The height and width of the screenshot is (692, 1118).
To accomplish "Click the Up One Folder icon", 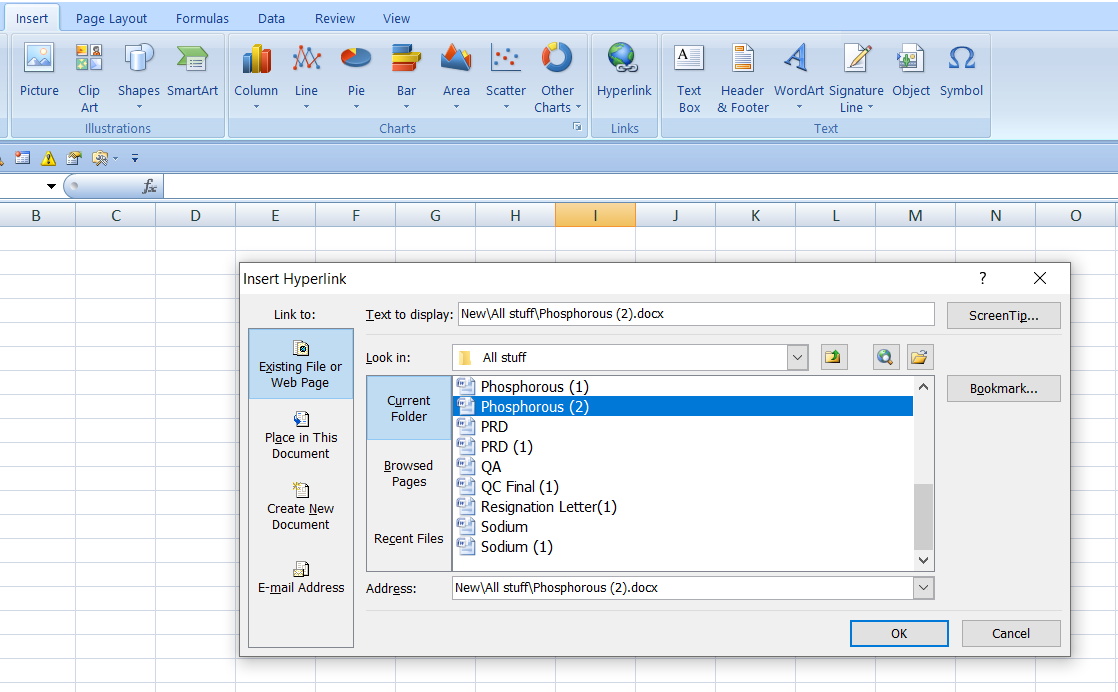I will point(834,357).
